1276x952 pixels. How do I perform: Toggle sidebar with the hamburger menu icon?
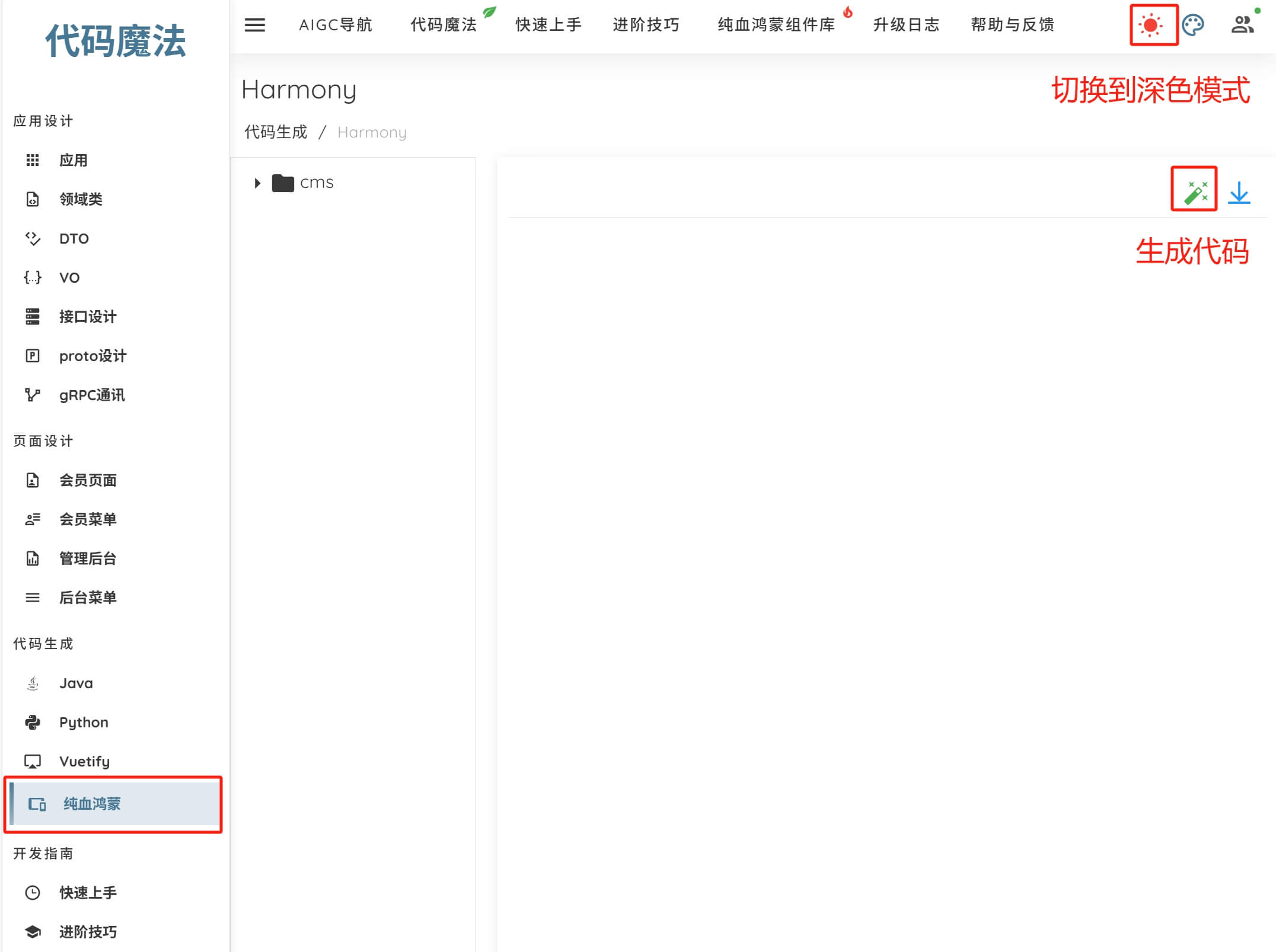pos(255,25)
